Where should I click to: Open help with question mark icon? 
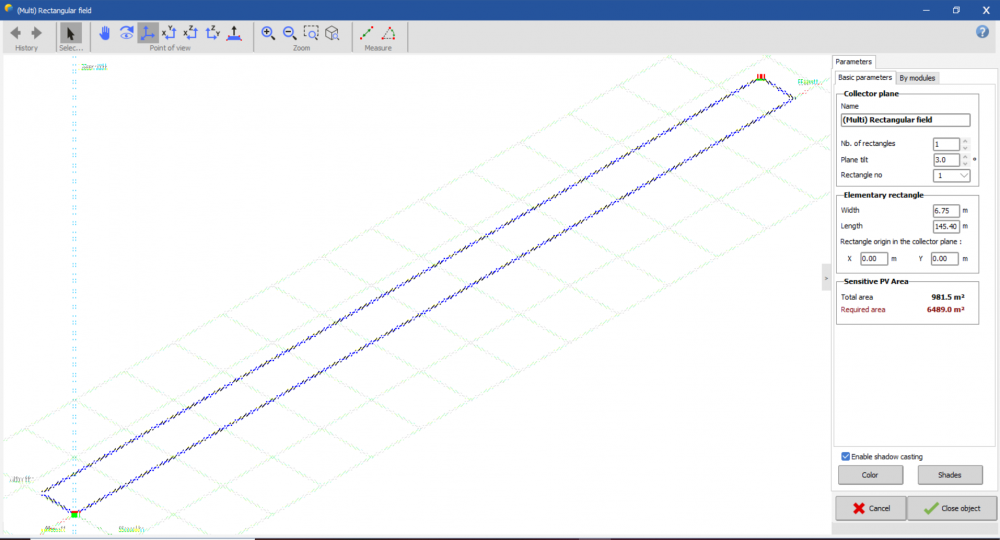coord(982,32)
